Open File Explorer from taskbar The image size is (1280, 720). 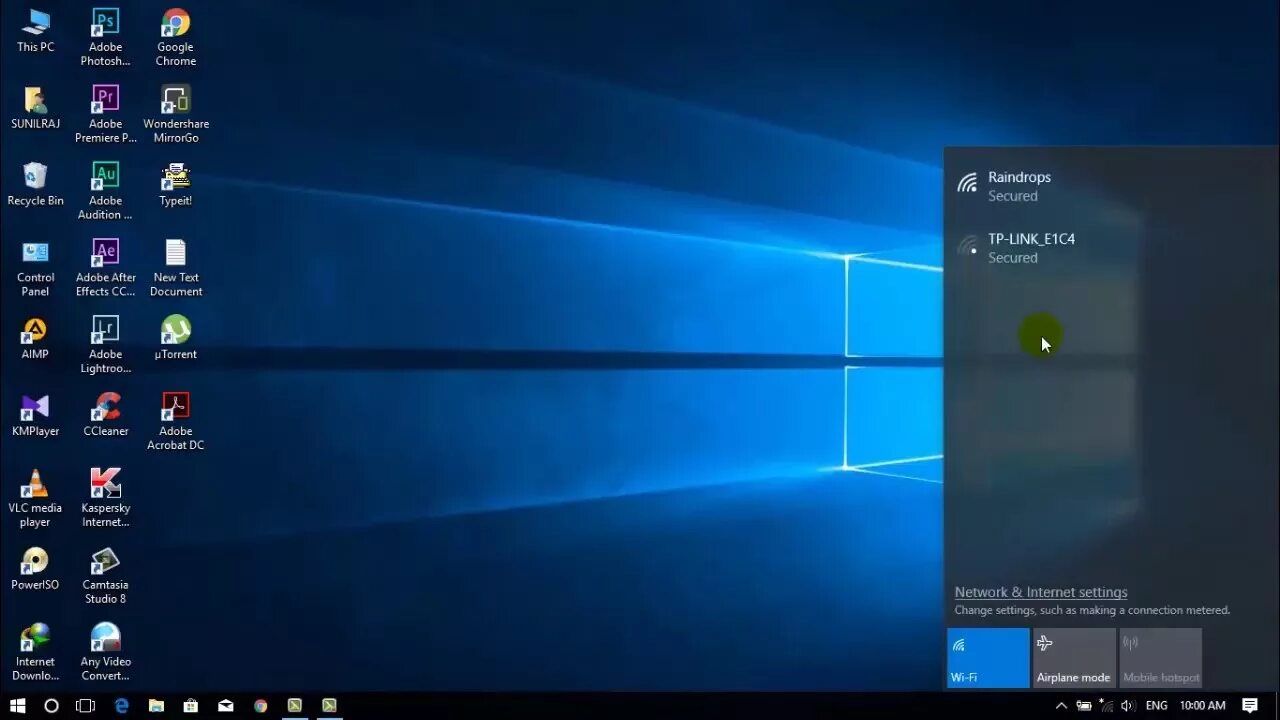click(156, 706)
